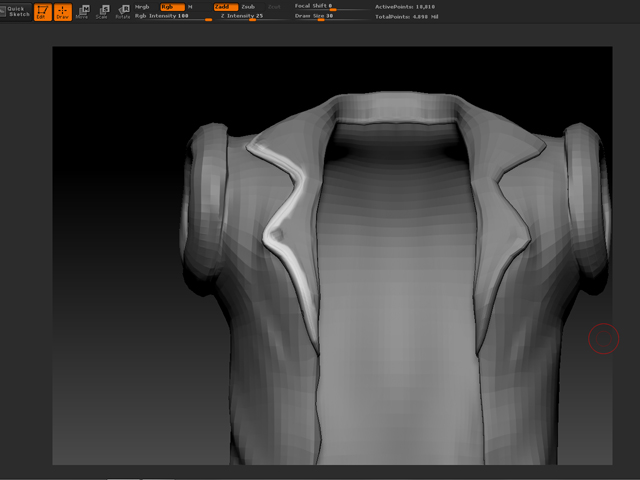Click the TotalPoints count readout
The width and height of the screenshot is (640, 480).
coord(406,17)
